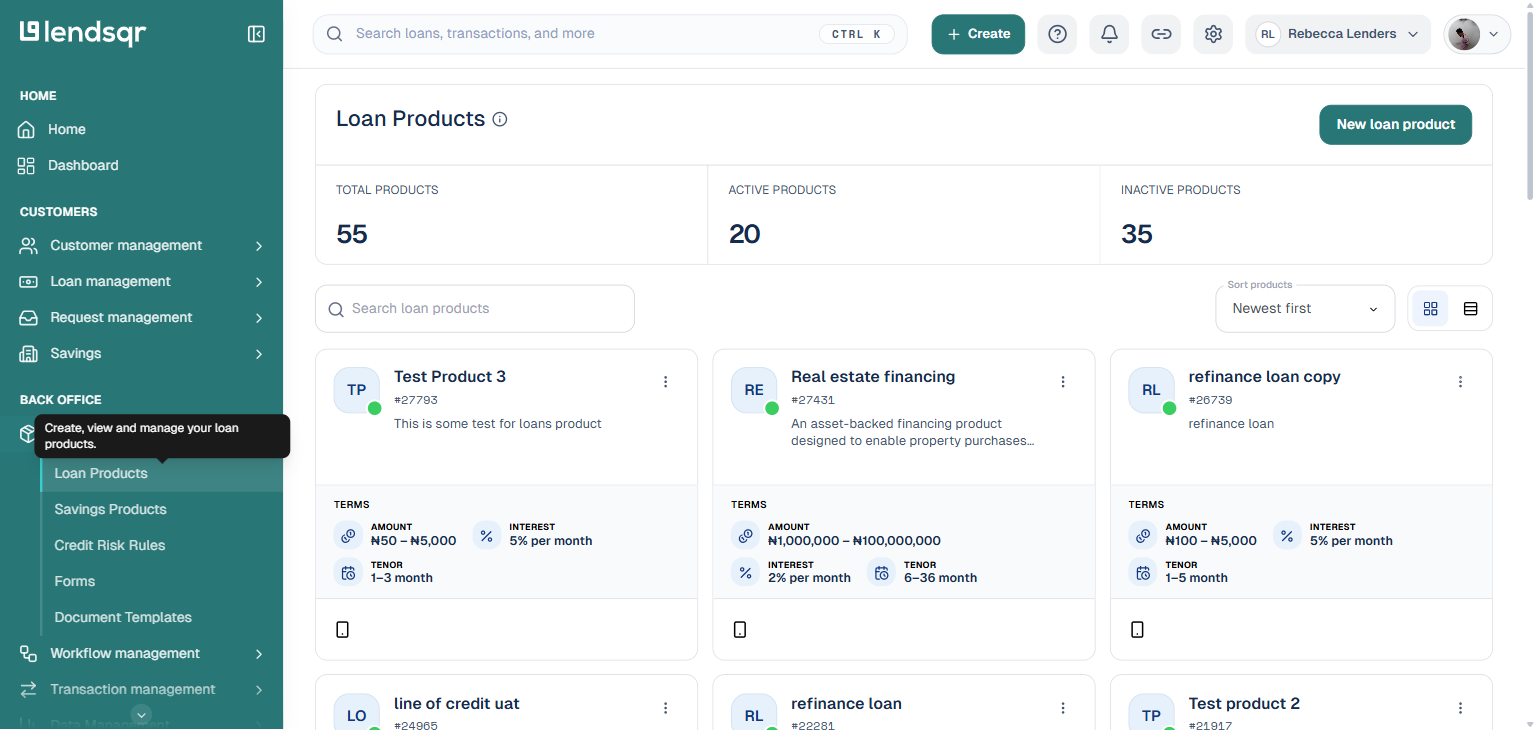Open three-dot menu for Real estate financing

(1063, 381)
